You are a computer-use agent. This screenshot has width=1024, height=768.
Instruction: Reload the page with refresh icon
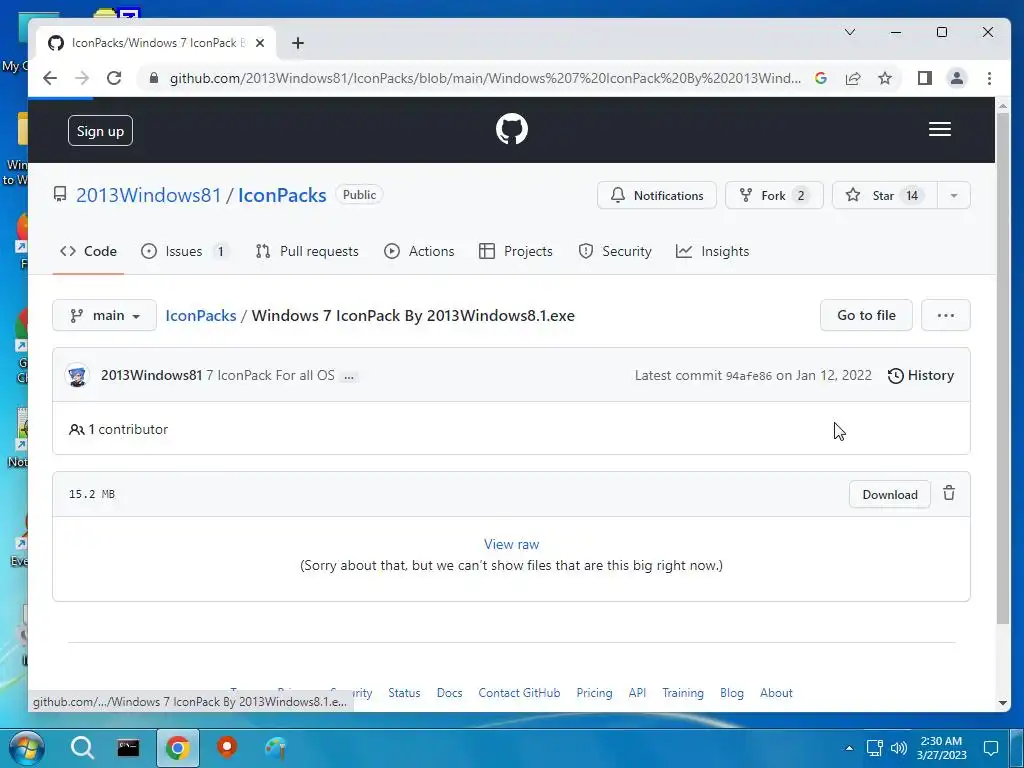pos(114,78)
